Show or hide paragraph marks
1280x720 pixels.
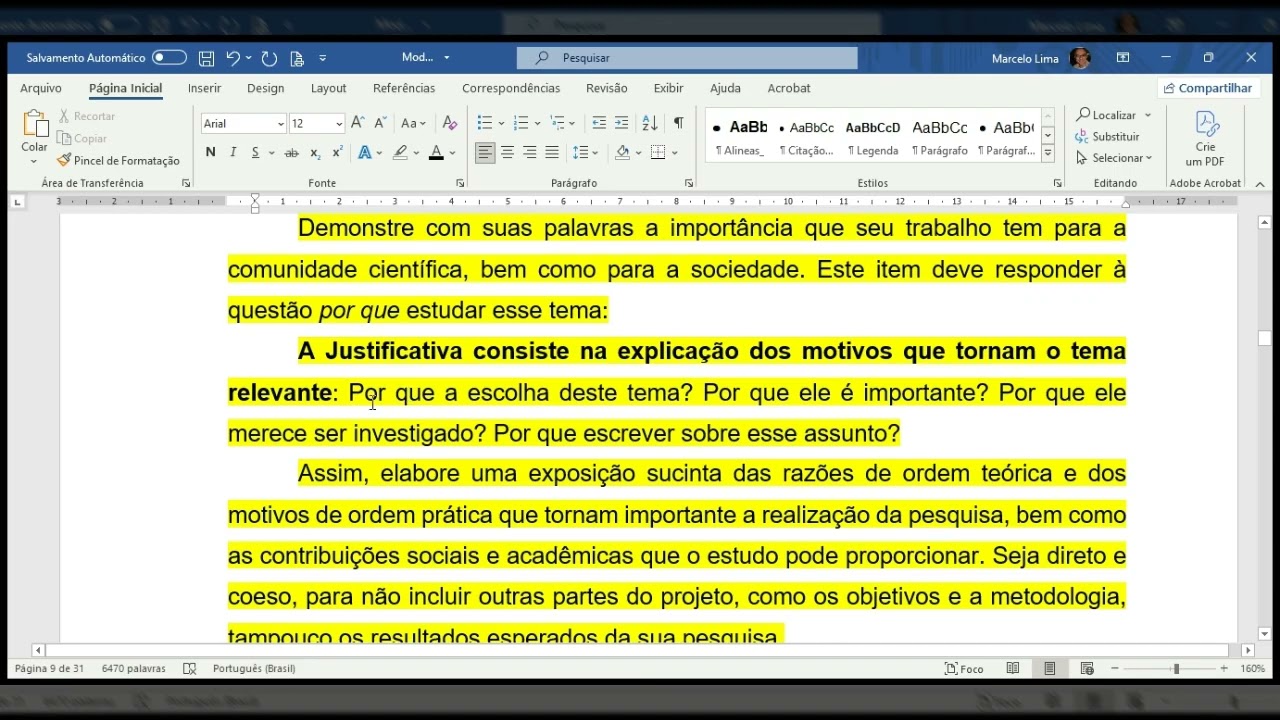click(x=678, y=123)
